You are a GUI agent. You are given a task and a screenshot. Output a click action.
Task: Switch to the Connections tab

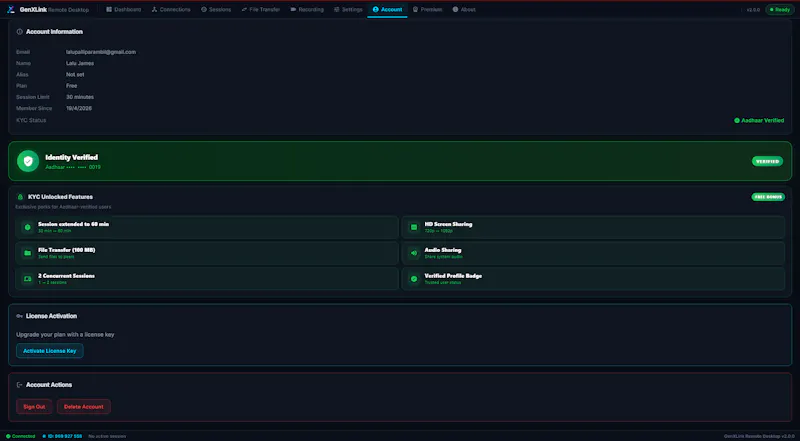[171, 9]
